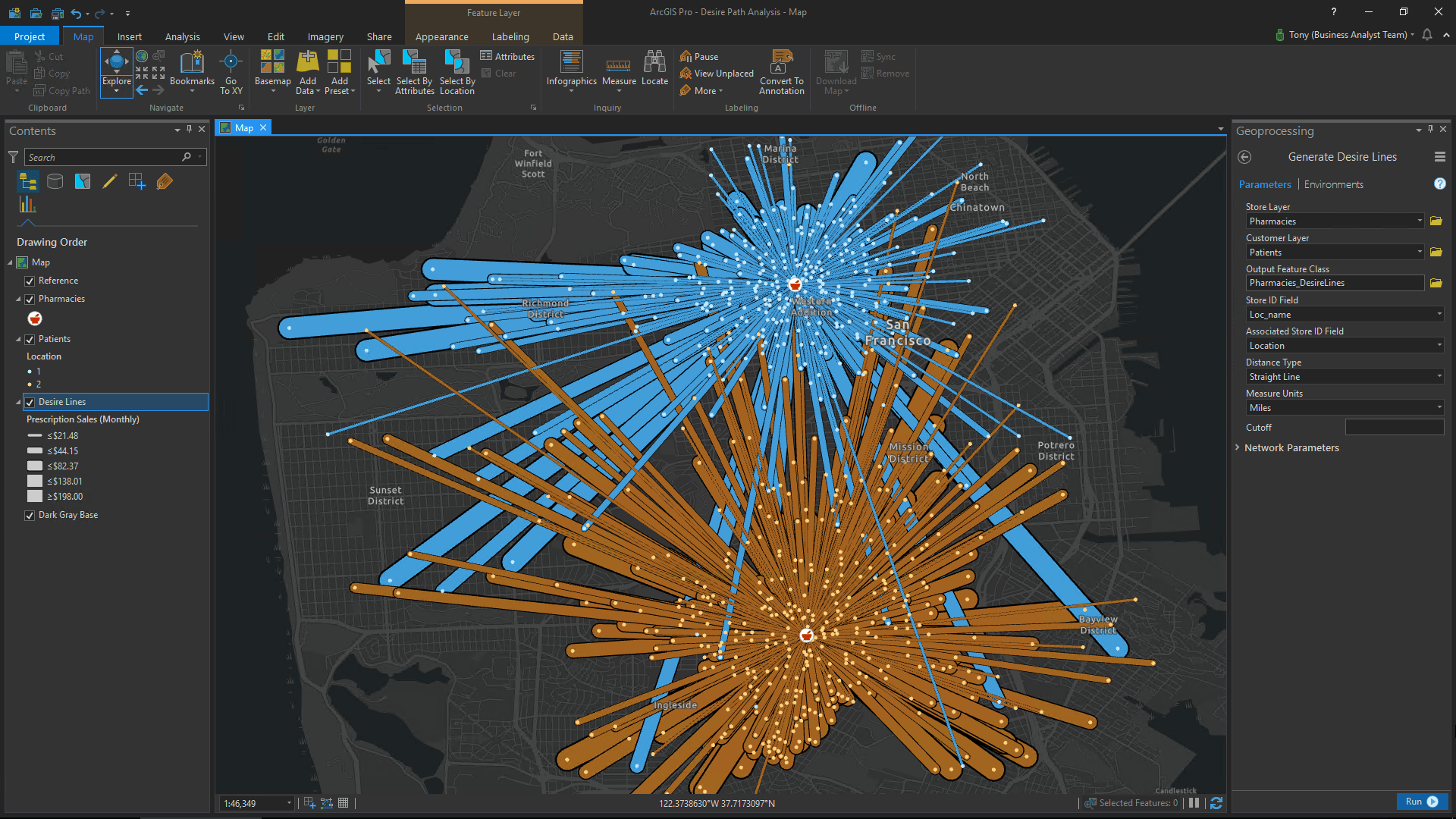1456x819 pixels.
Task: Switch to the Labeling ribbon tab
Action: point(510,36)
